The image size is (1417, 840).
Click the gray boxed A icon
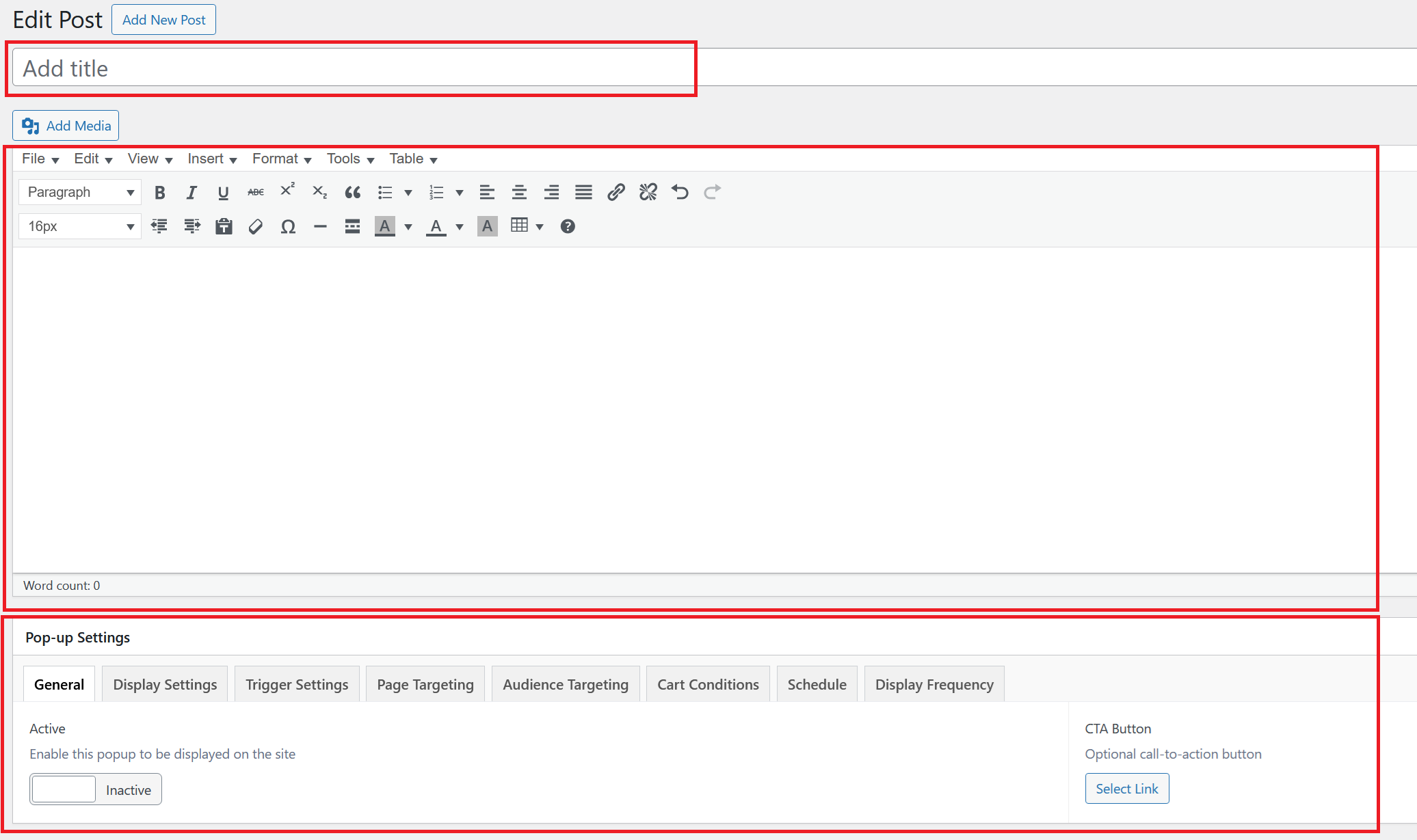coord(487,226)
